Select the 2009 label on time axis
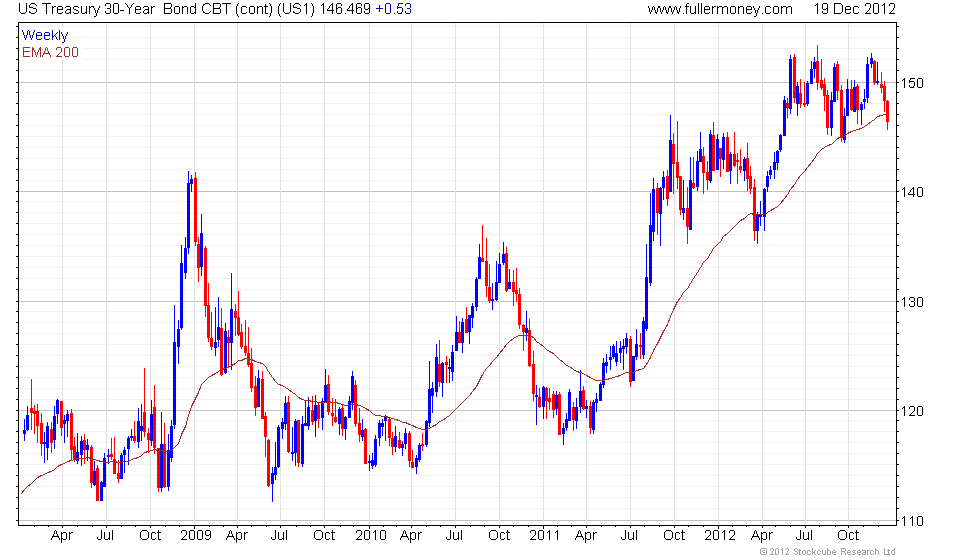Image resolution: width=980 pixels, height=560 pixels. click(x=196, y=536)
